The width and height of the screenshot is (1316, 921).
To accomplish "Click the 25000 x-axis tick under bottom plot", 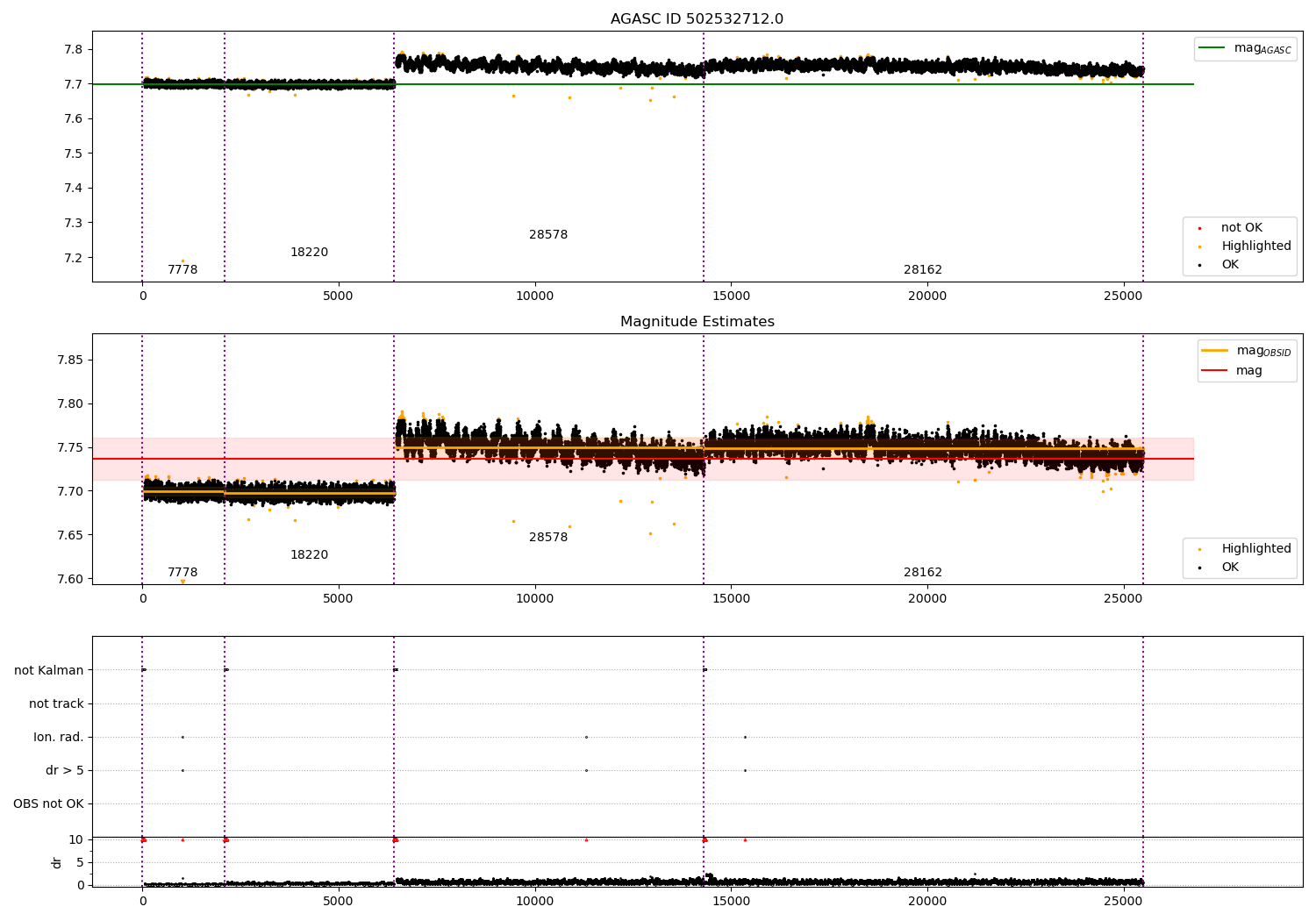I will point(1123,901).
